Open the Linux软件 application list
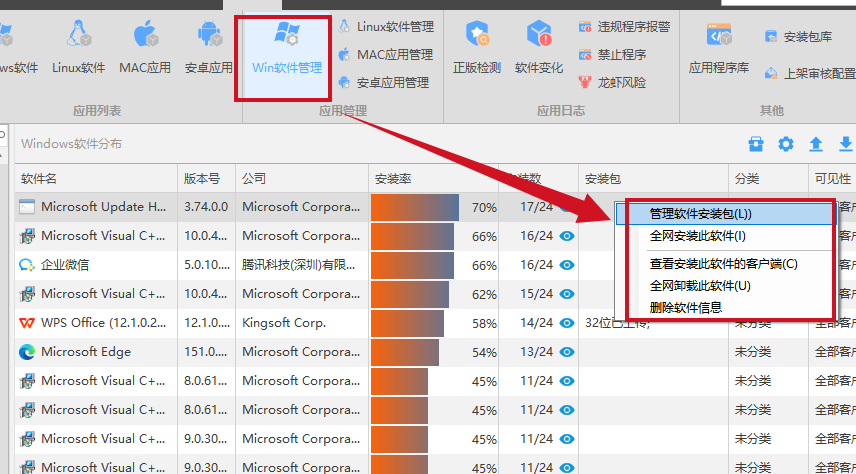 coord(79,48)
